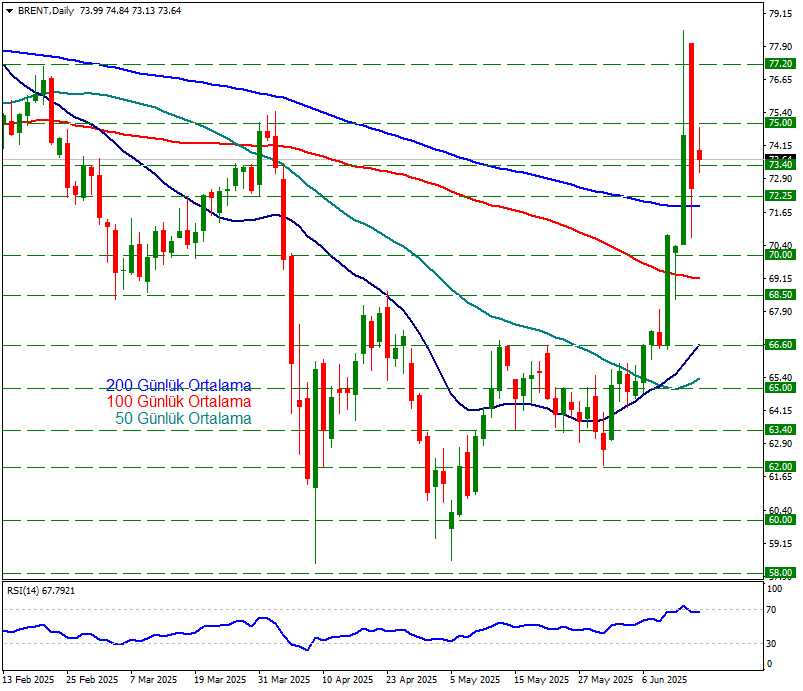The width and height of the screenshot is (803, 691).
Task: Click the 10 Apr 2025 date label
Action: pyautogui.click(x=348, y=680)
